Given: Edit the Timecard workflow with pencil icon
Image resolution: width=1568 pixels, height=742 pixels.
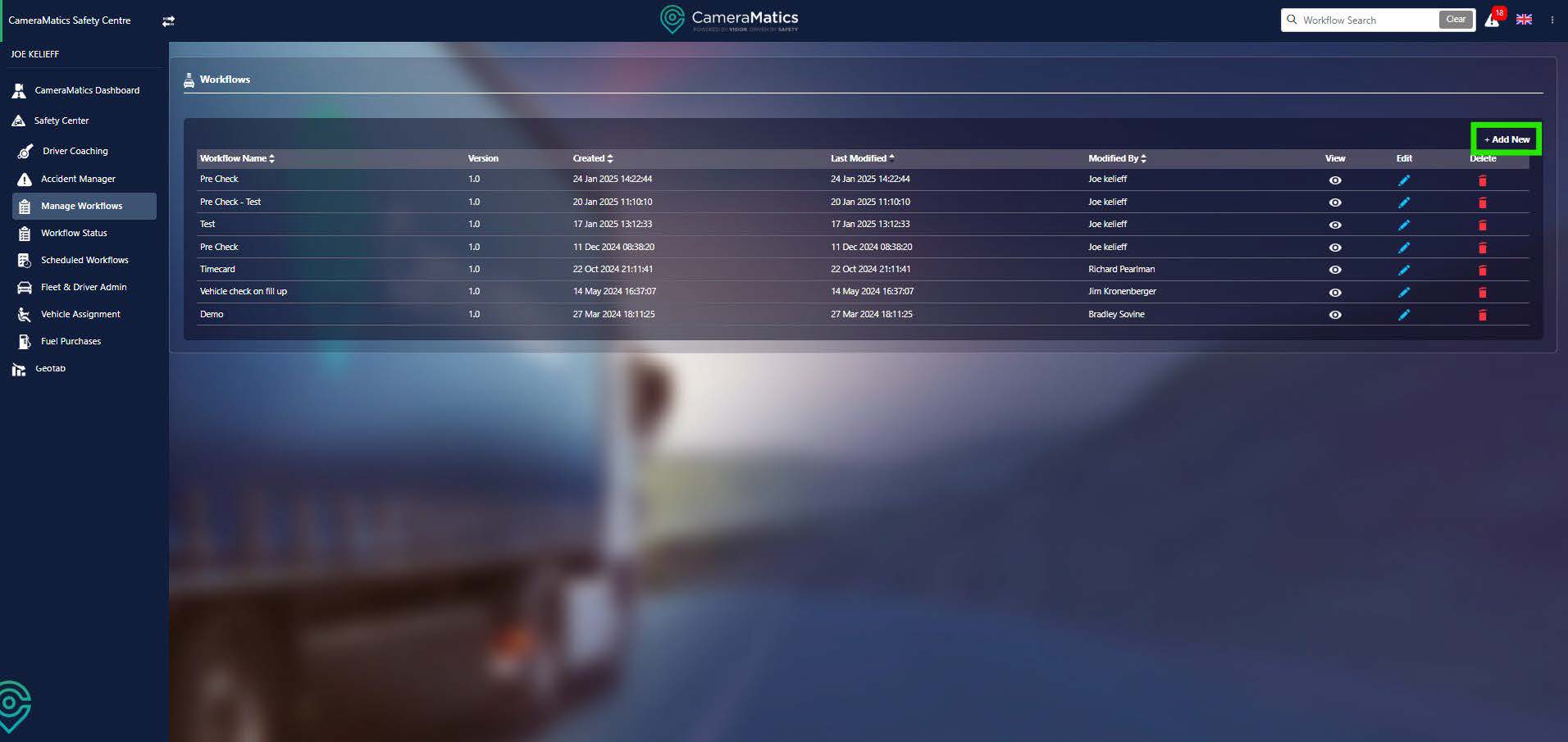Looking at the screenshot, I should pyautogui.click(x=1404, y=270).
